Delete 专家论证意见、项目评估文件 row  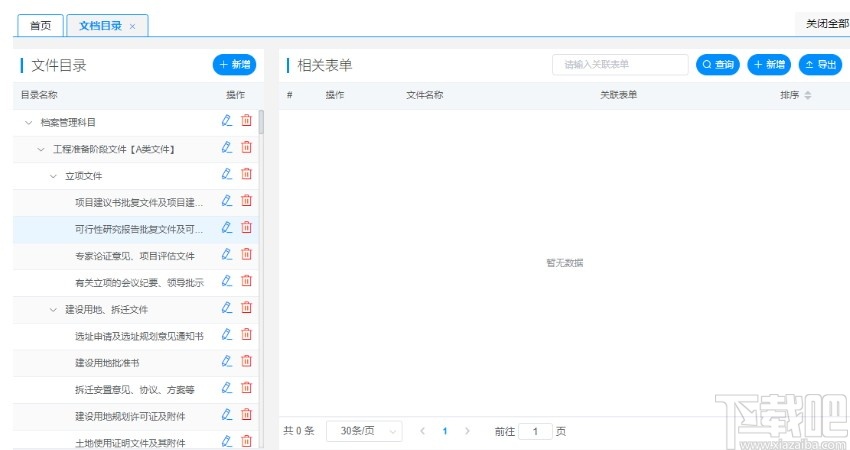click(247, 254)
